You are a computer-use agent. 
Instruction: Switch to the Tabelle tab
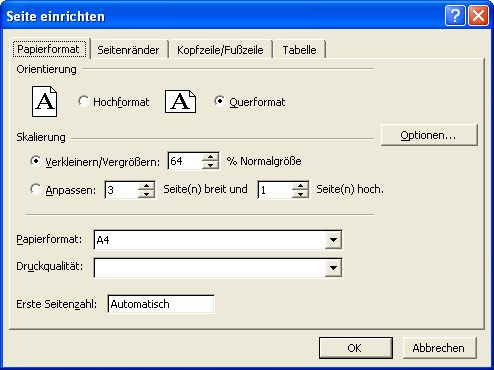coord(299,50)
